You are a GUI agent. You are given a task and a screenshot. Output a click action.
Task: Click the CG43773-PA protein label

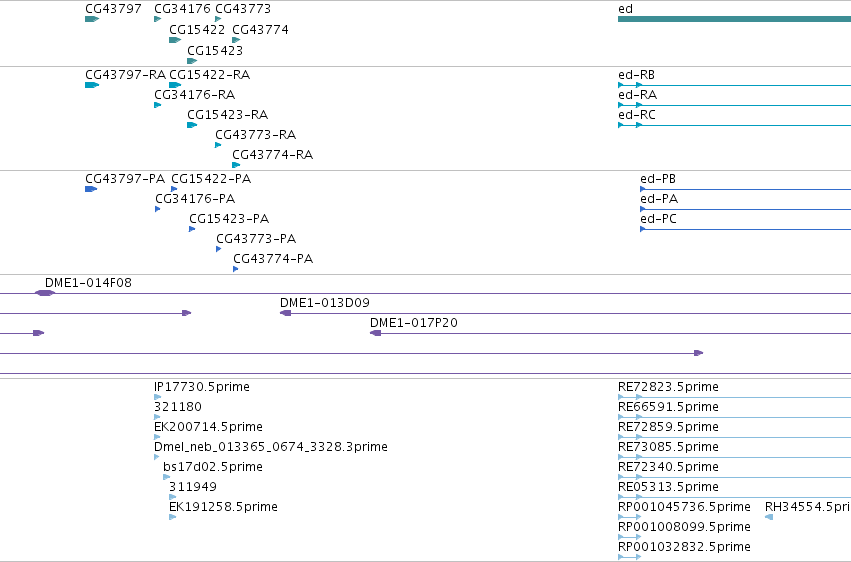pos(256,239)
